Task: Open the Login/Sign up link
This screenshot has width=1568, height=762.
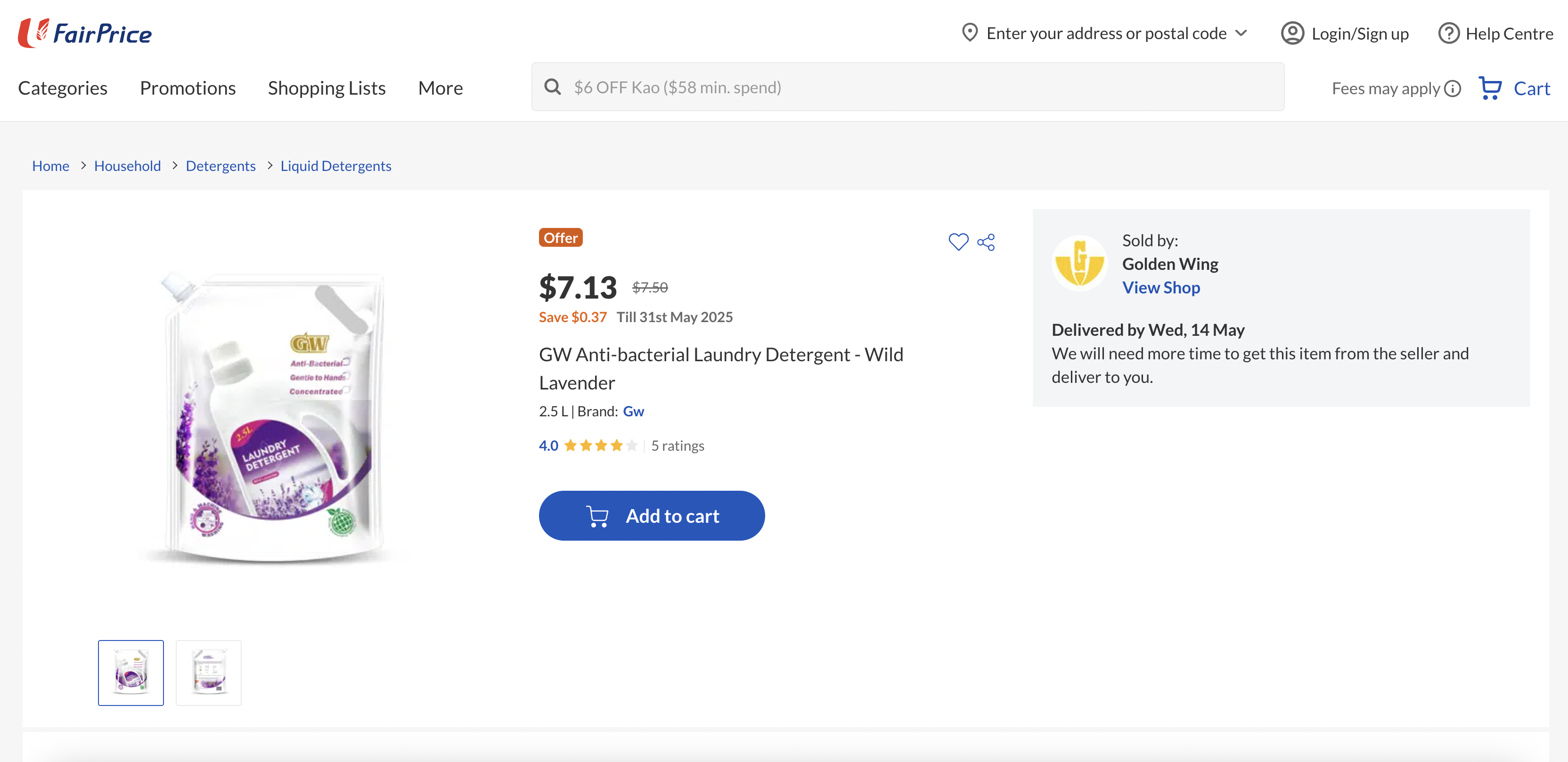Action: coord(1360,33)
